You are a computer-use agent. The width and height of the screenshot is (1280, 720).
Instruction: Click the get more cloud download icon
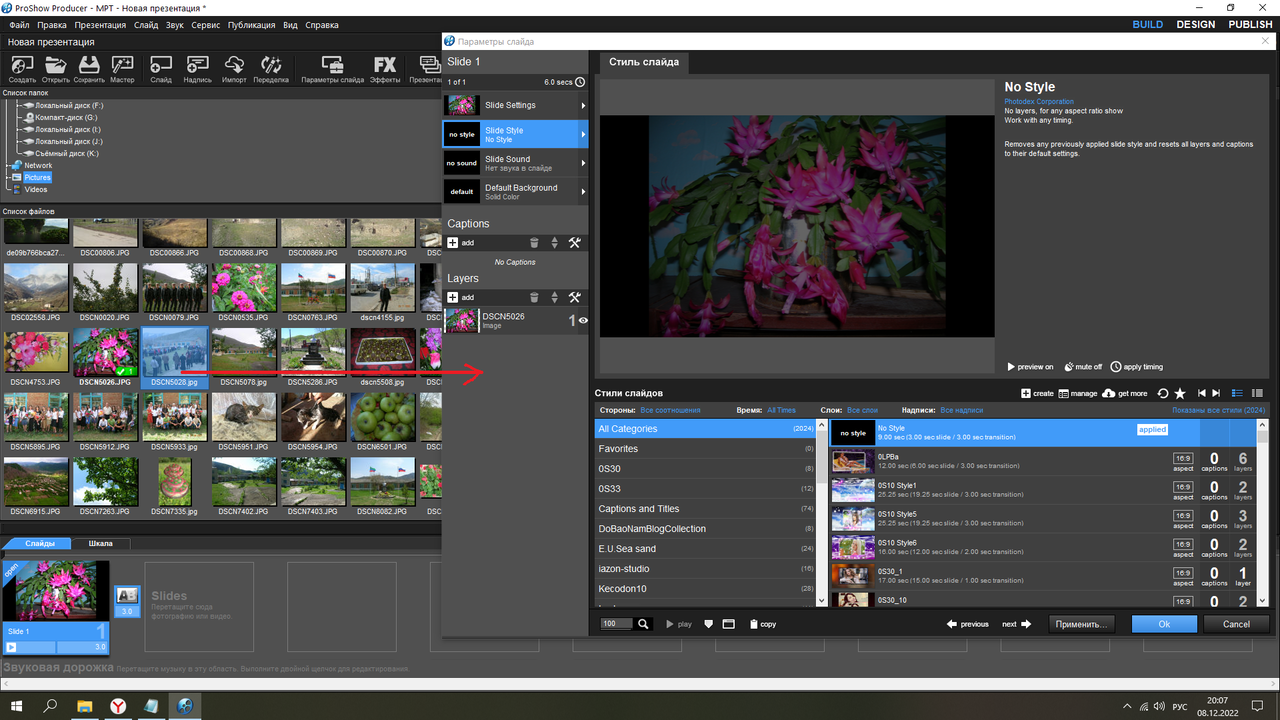1108,394
